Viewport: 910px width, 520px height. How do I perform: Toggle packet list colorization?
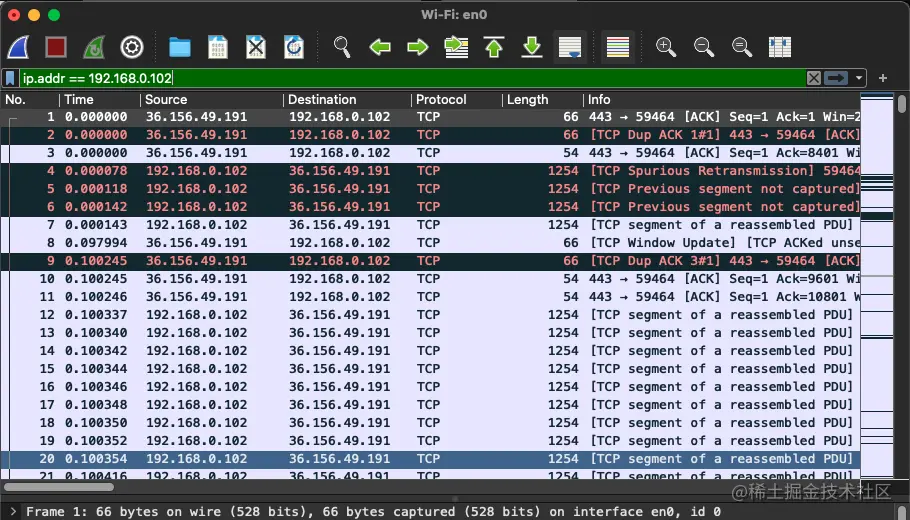pos(618,47)
